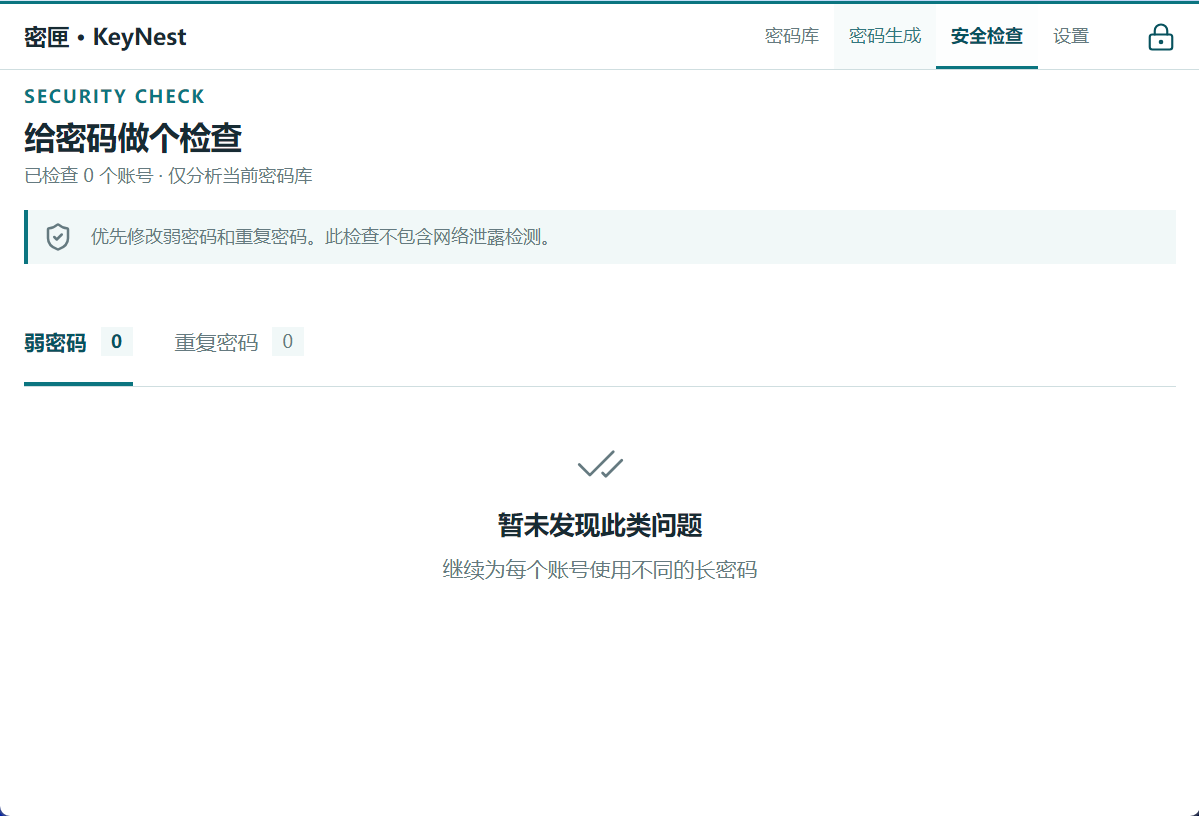Switch to the 密码生成 tab
Viewport: 1199px width, 816px height.
pos(885,36)
